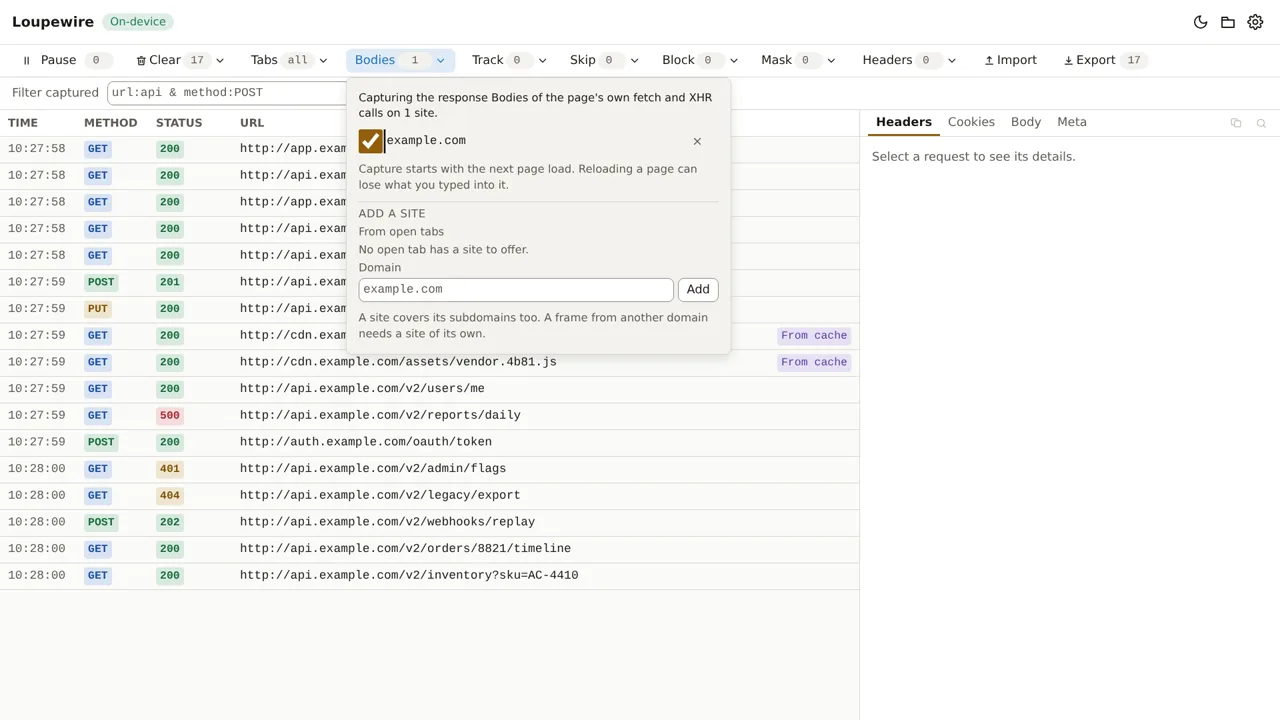This screenshot has width=1280, height=720.
Task: Select the admin/flags 401 request
Action: (x=429, y=469)
